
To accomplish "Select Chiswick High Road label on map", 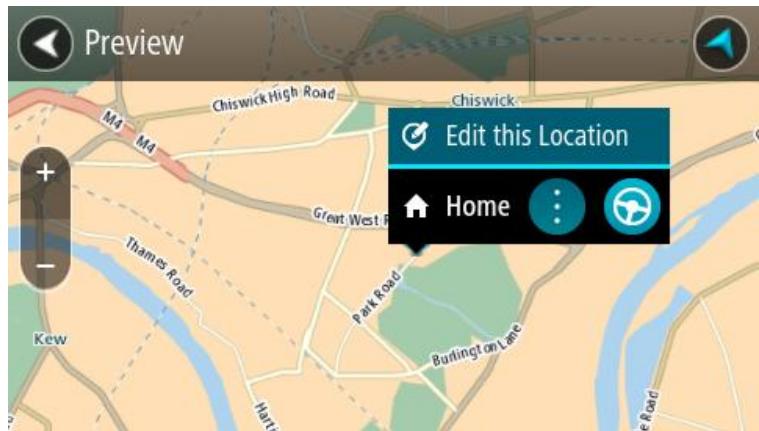I will coord(273,98).
